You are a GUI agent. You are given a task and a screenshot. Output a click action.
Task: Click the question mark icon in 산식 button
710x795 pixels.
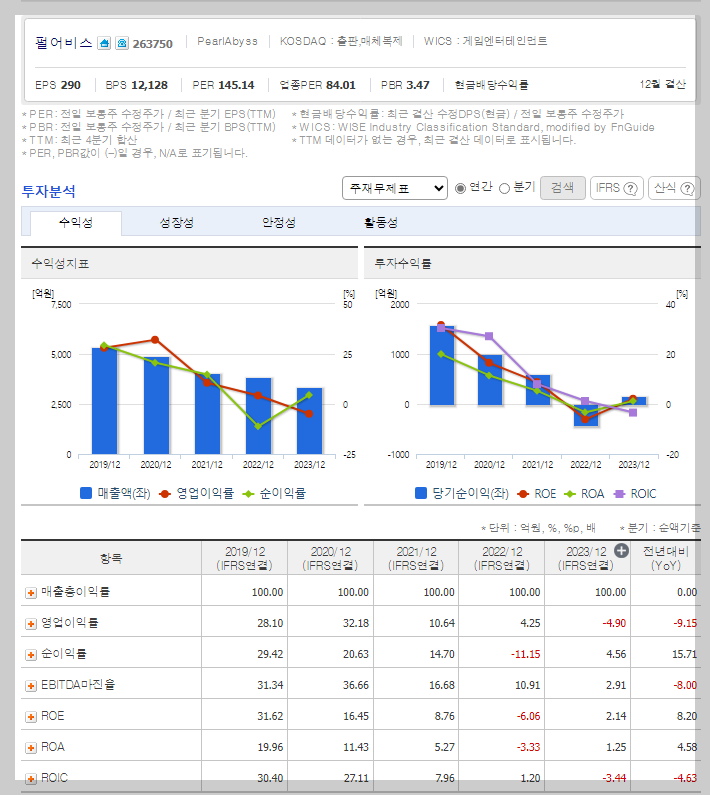pyautogui.click(x=687, y=189)
